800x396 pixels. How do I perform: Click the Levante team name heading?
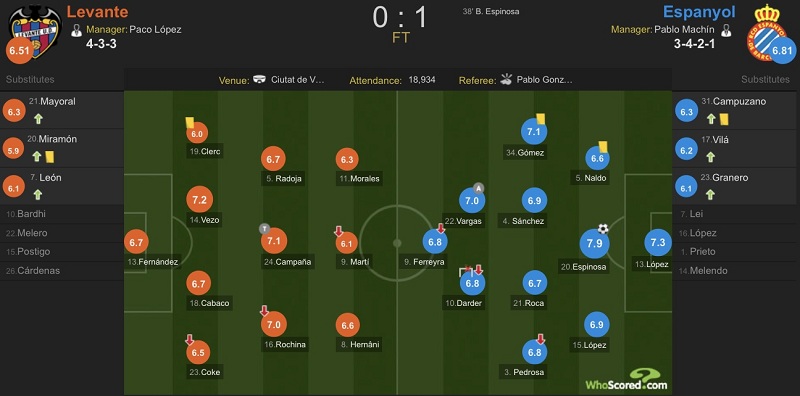(98, 11)
